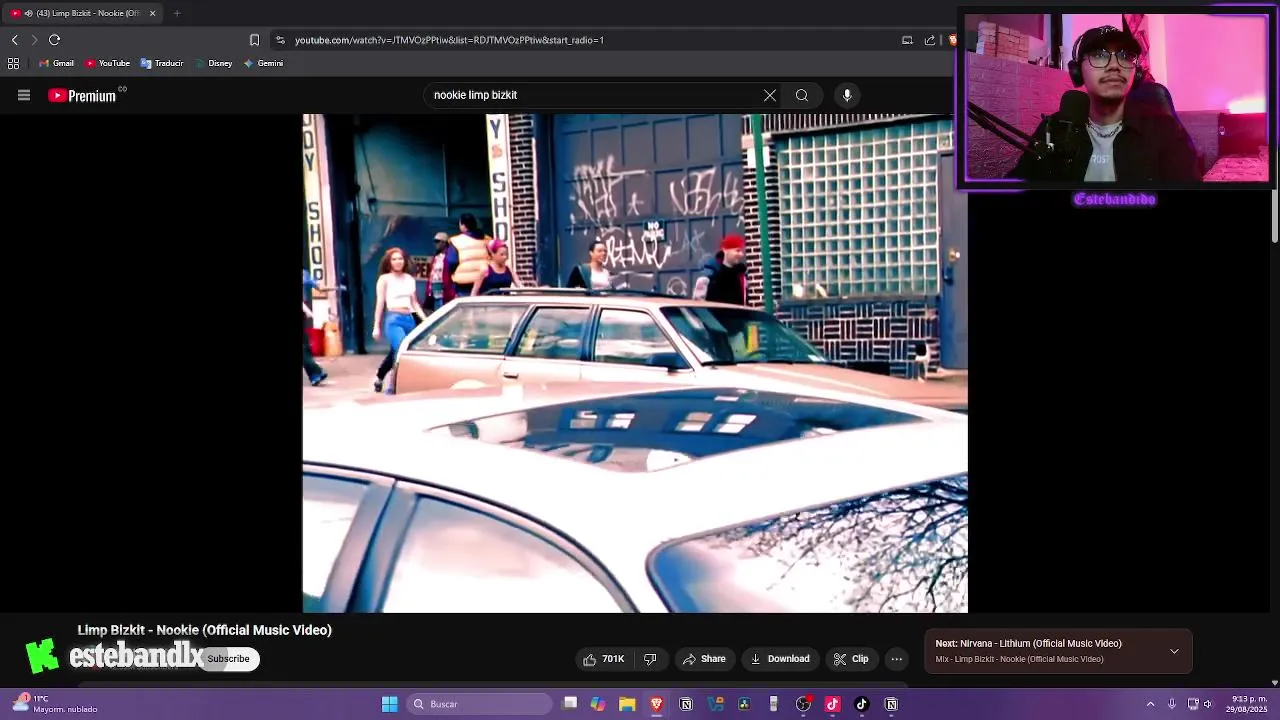The width and height of the screenshot is (1280, 720).
Task: Start voice search with microphone icon
Action: click(x=847, y=95)
